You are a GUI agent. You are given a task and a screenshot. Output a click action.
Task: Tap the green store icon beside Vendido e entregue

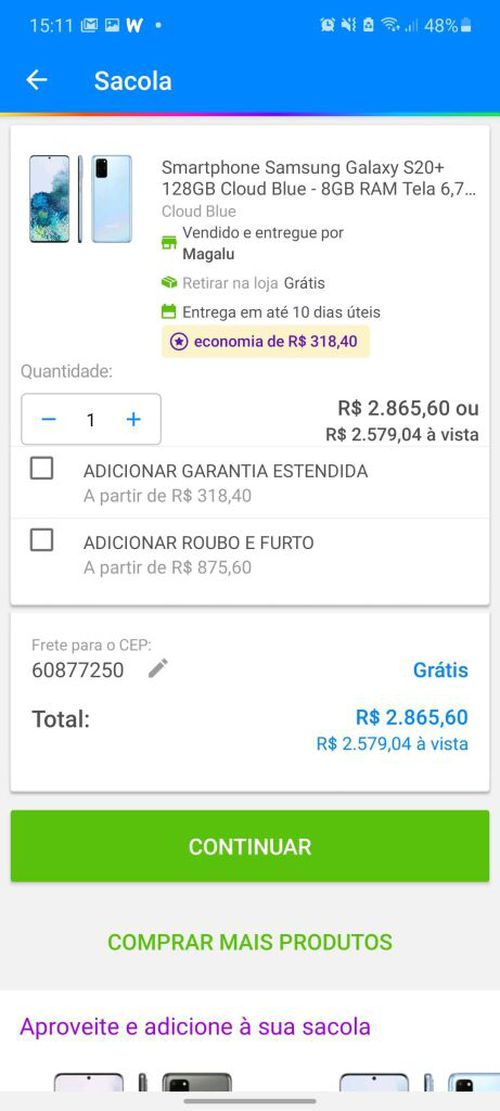[x=169, y=243]
